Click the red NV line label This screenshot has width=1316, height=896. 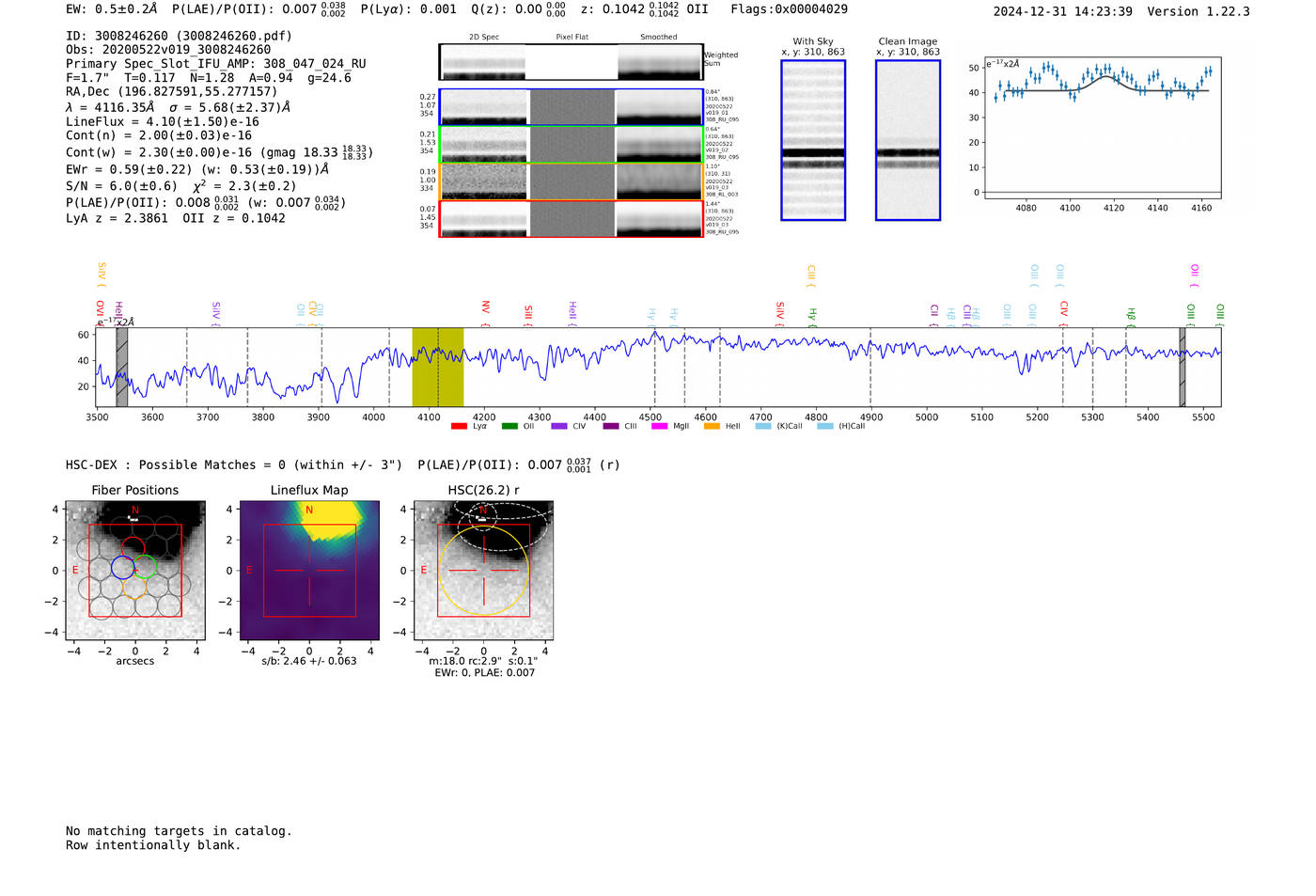(x=486, y=313)
